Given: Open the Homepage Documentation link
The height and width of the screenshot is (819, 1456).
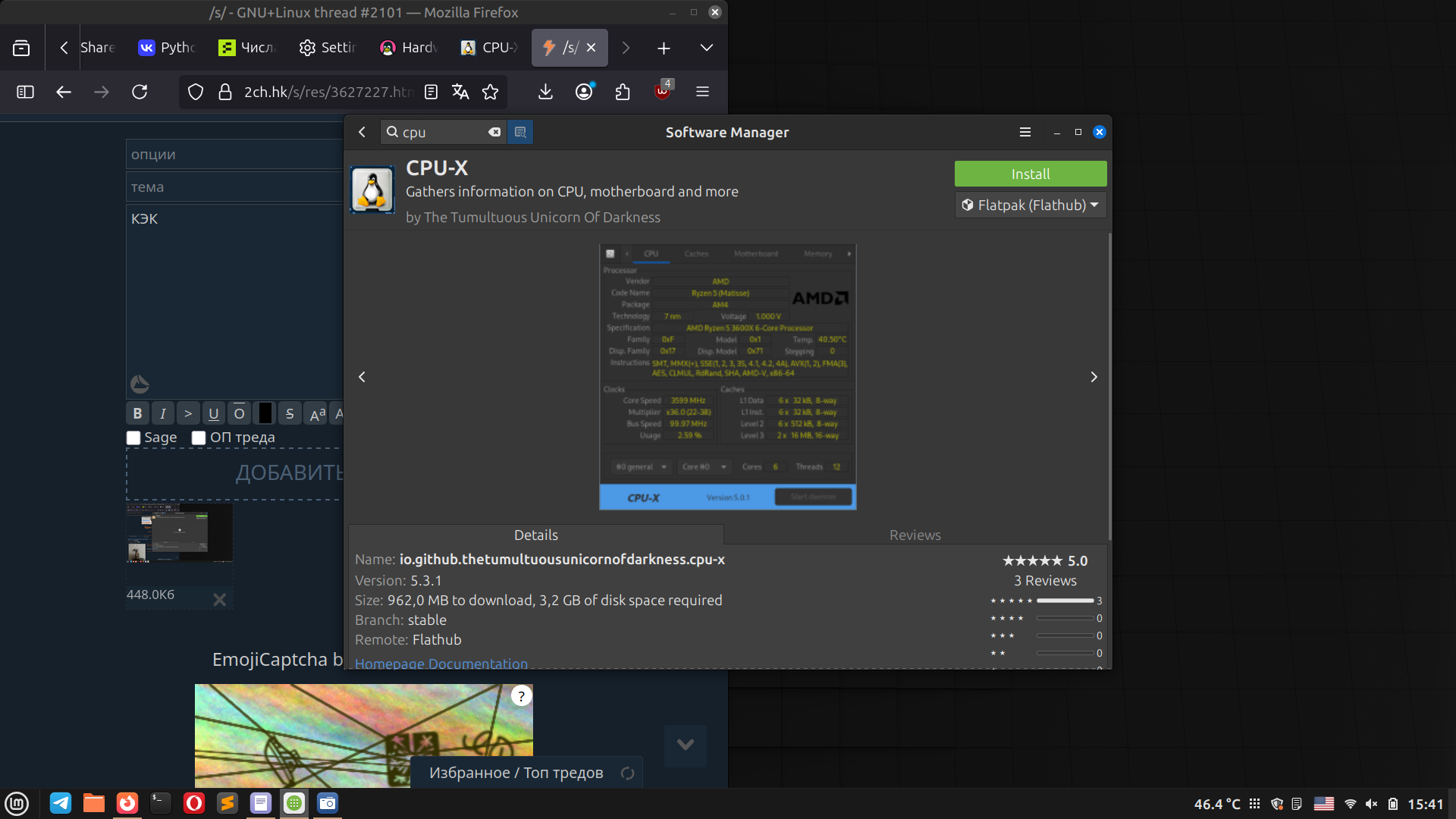Looking at the screenshot, I should tap(441, 663).
